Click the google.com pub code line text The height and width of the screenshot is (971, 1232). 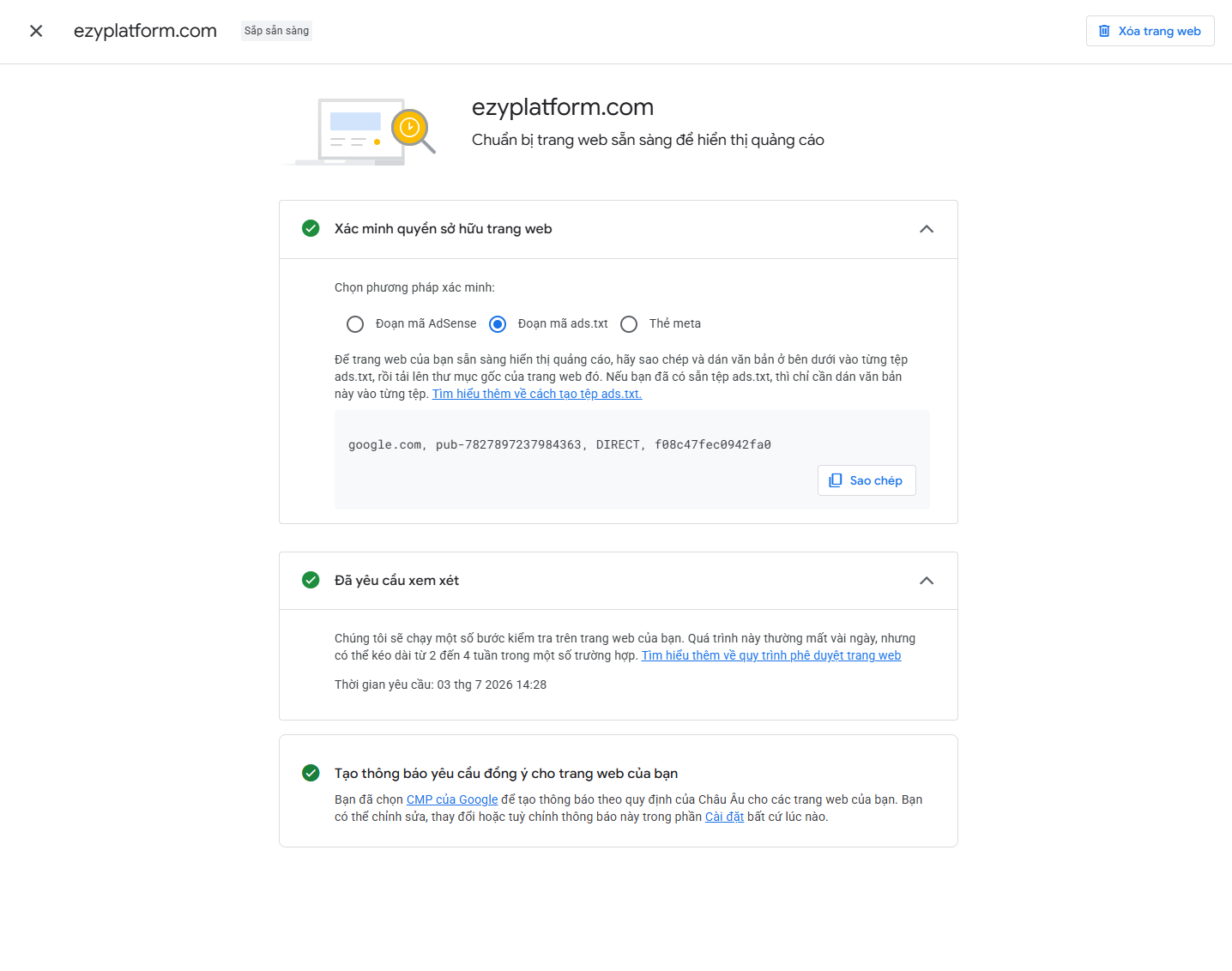click(559, 444)
